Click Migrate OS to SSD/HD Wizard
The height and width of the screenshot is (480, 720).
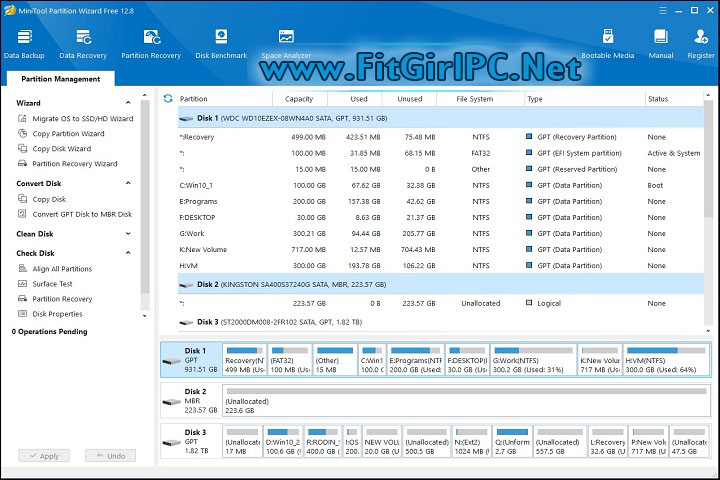click(82, 118)
